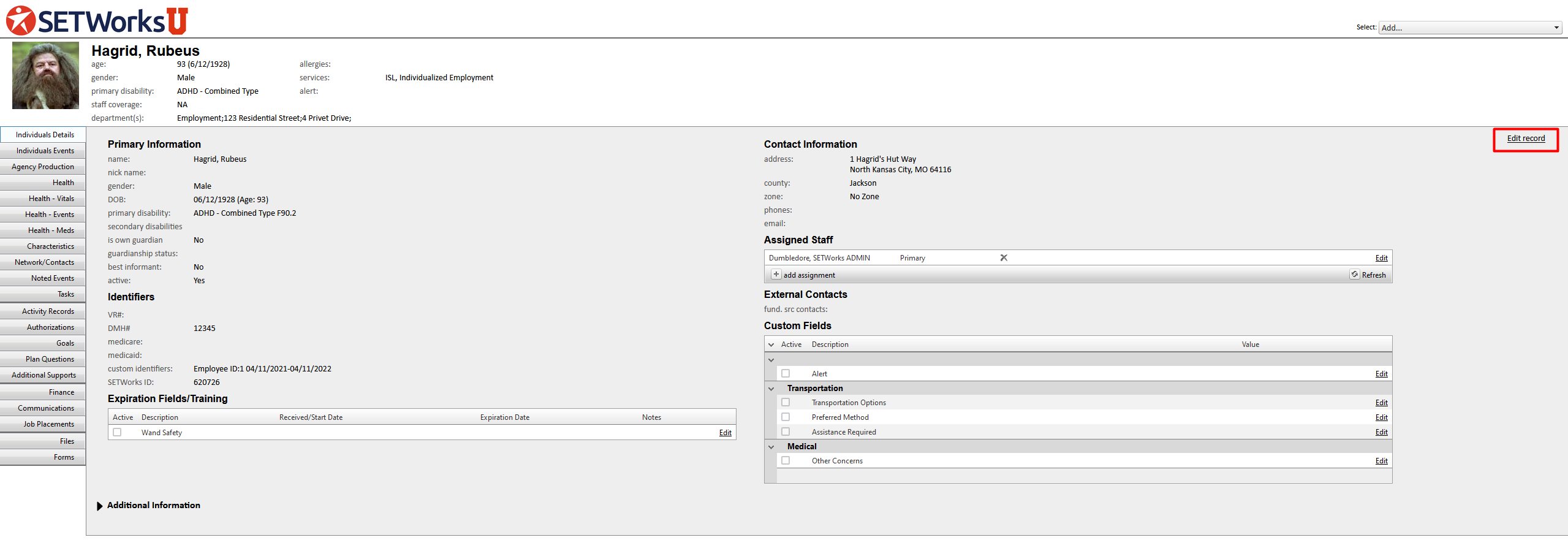The width and height of the screenshot is (1568, 540).
Task: Toggle the Preferred Method checkbox
Action: (x=786, y=417)
